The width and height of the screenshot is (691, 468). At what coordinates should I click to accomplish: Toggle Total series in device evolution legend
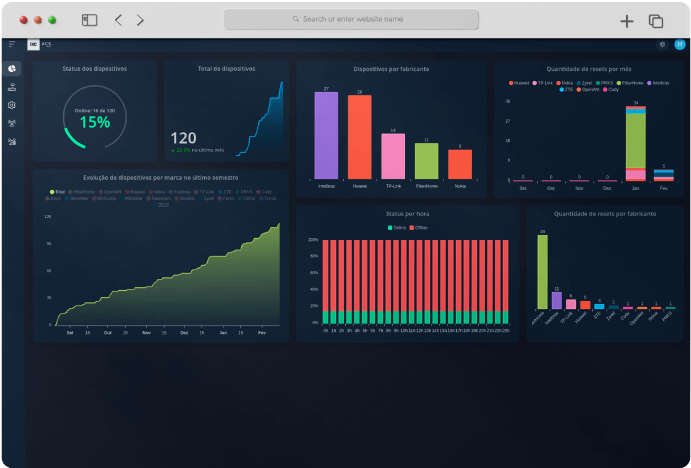click(58, 190)
